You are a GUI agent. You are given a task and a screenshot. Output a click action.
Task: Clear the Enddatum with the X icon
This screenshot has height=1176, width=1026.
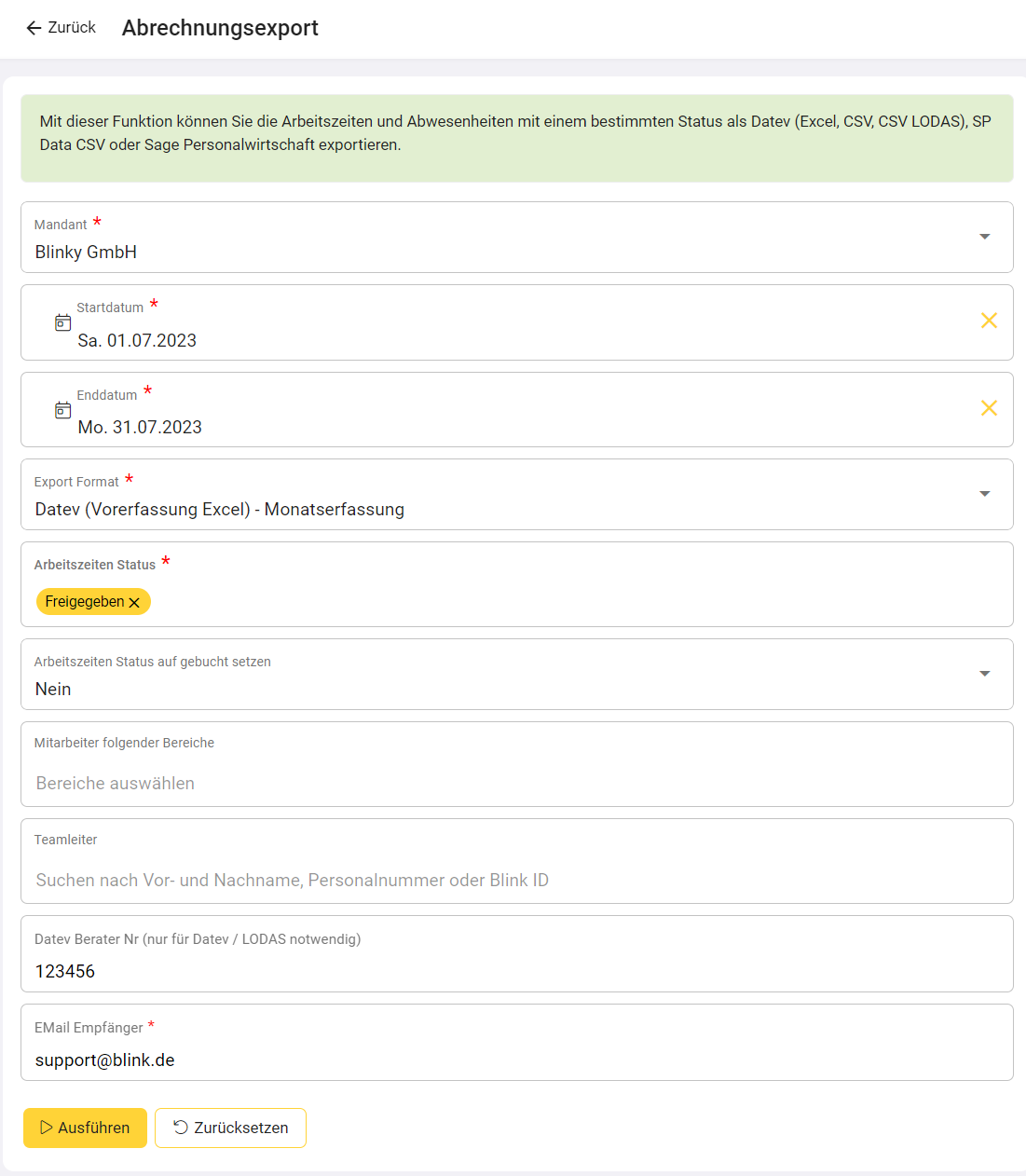tap(989, 408)
